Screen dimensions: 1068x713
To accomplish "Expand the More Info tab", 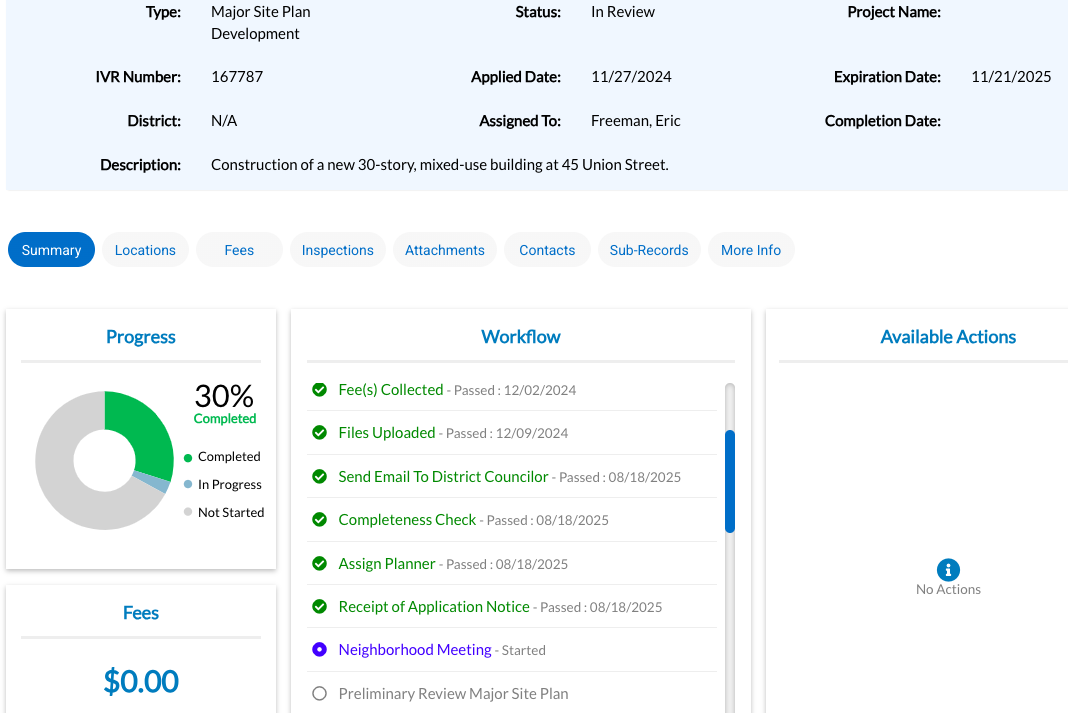I will coord(751,250).
